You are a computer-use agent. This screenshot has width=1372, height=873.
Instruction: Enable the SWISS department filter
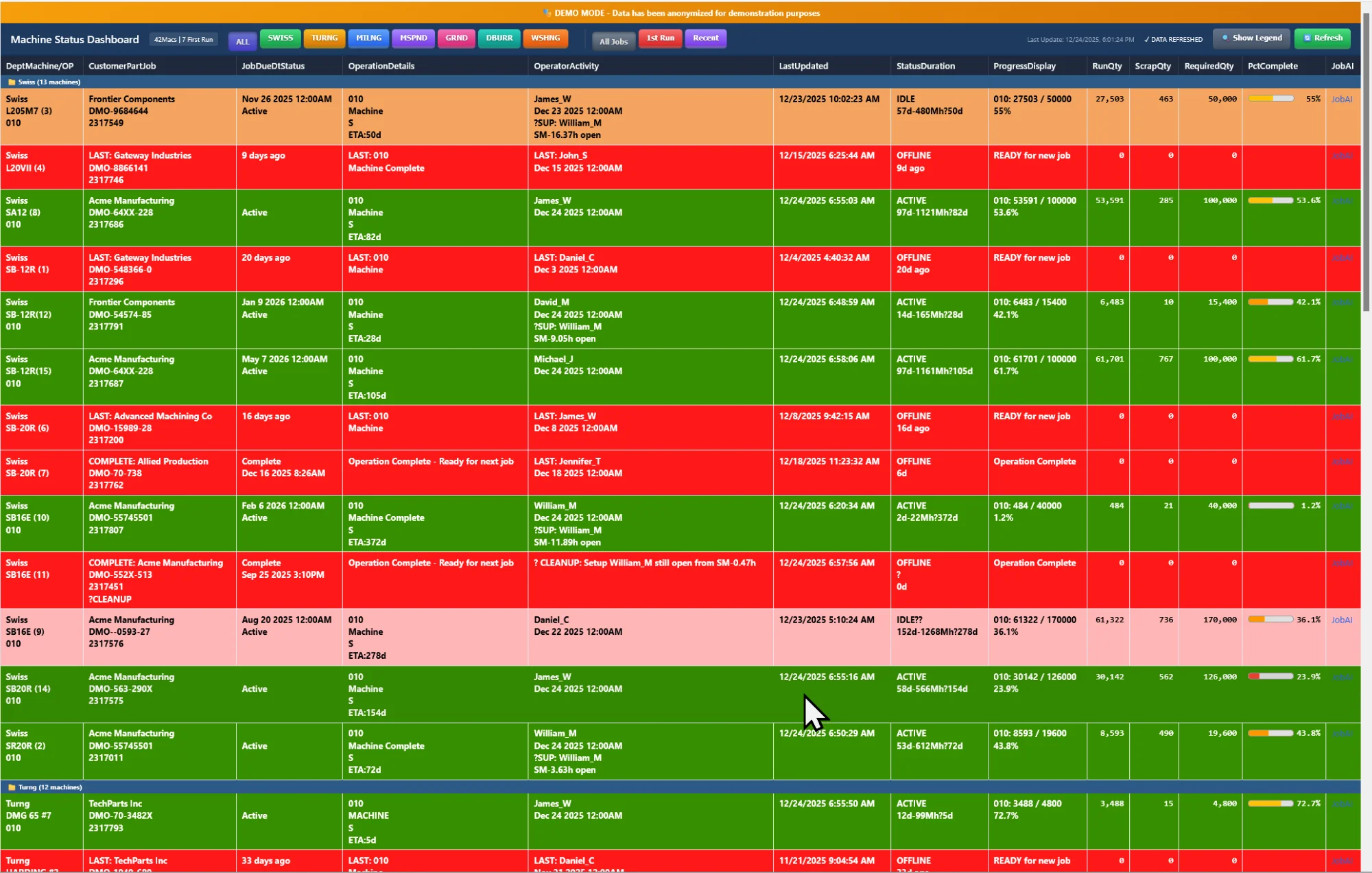tap(280, 38)
